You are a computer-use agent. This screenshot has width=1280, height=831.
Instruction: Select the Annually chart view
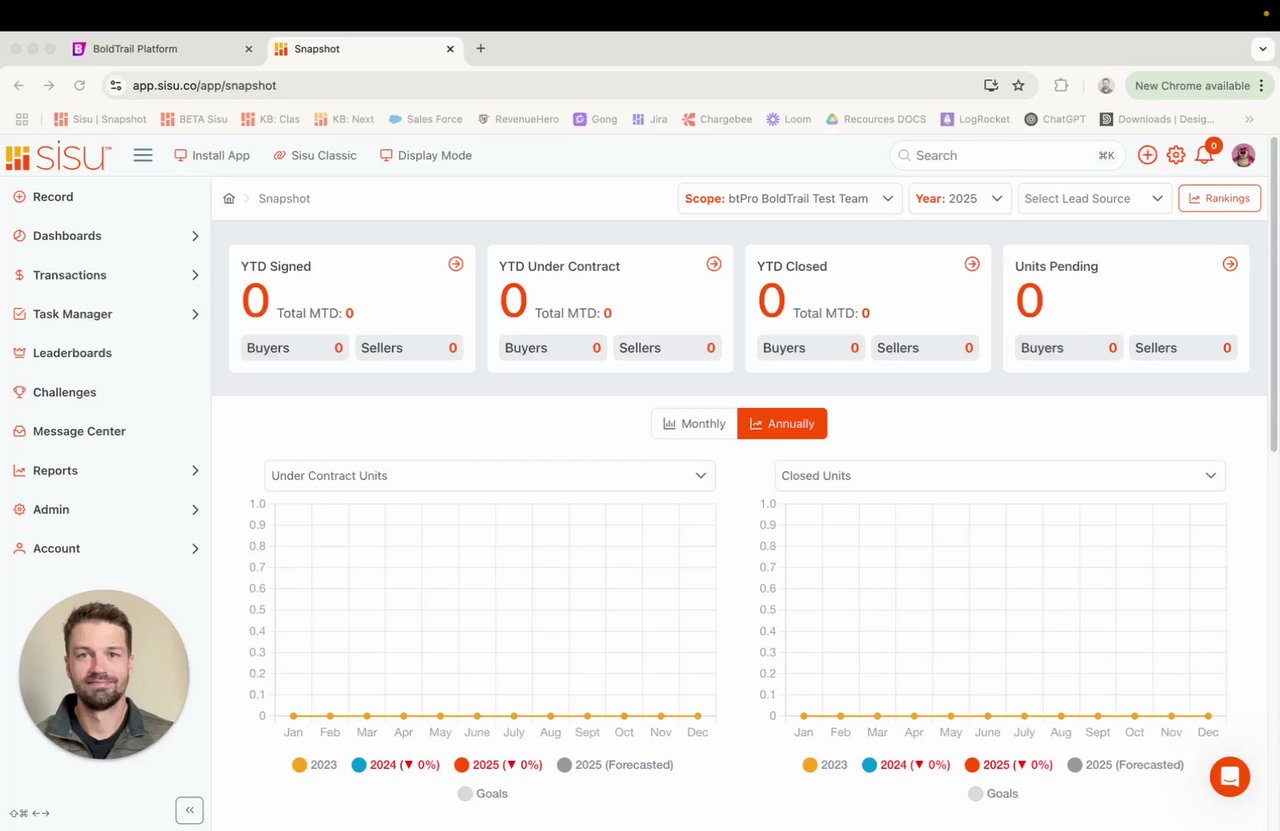tap(782, 423)
